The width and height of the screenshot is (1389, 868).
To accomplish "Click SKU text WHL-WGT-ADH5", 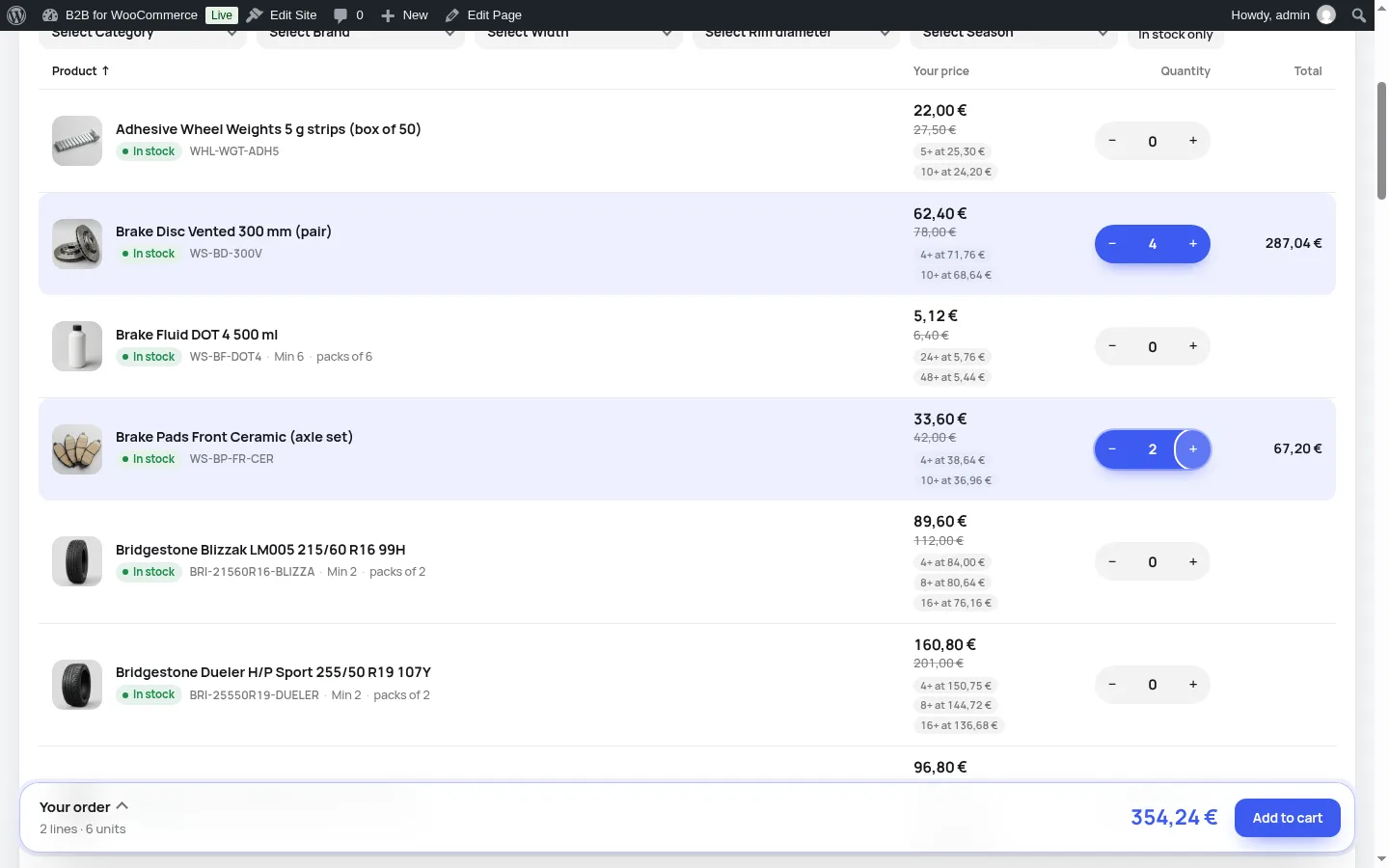I will (x=234, y=151).
